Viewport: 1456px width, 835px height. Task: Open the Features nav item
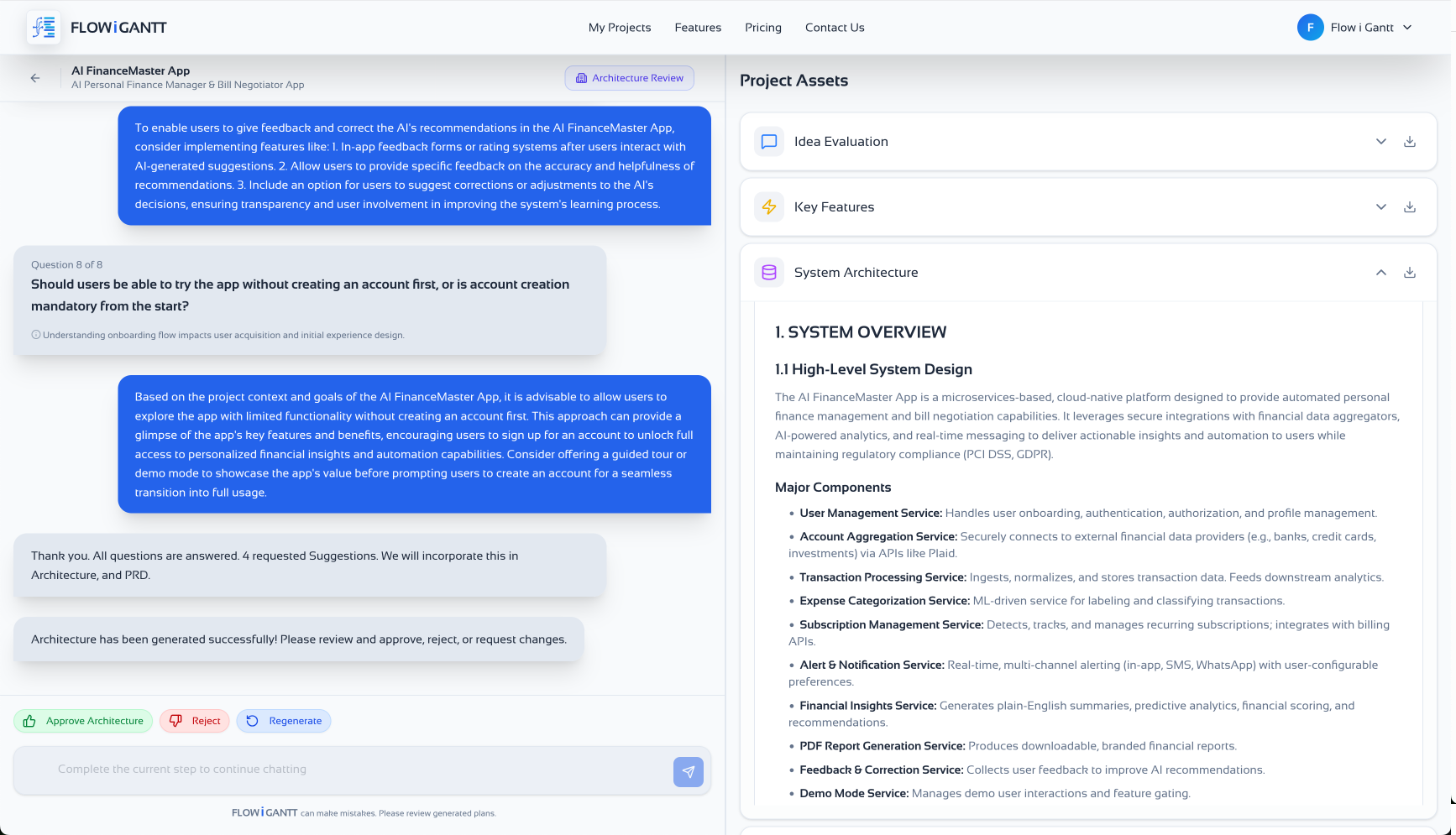click(x=697, y=28)
